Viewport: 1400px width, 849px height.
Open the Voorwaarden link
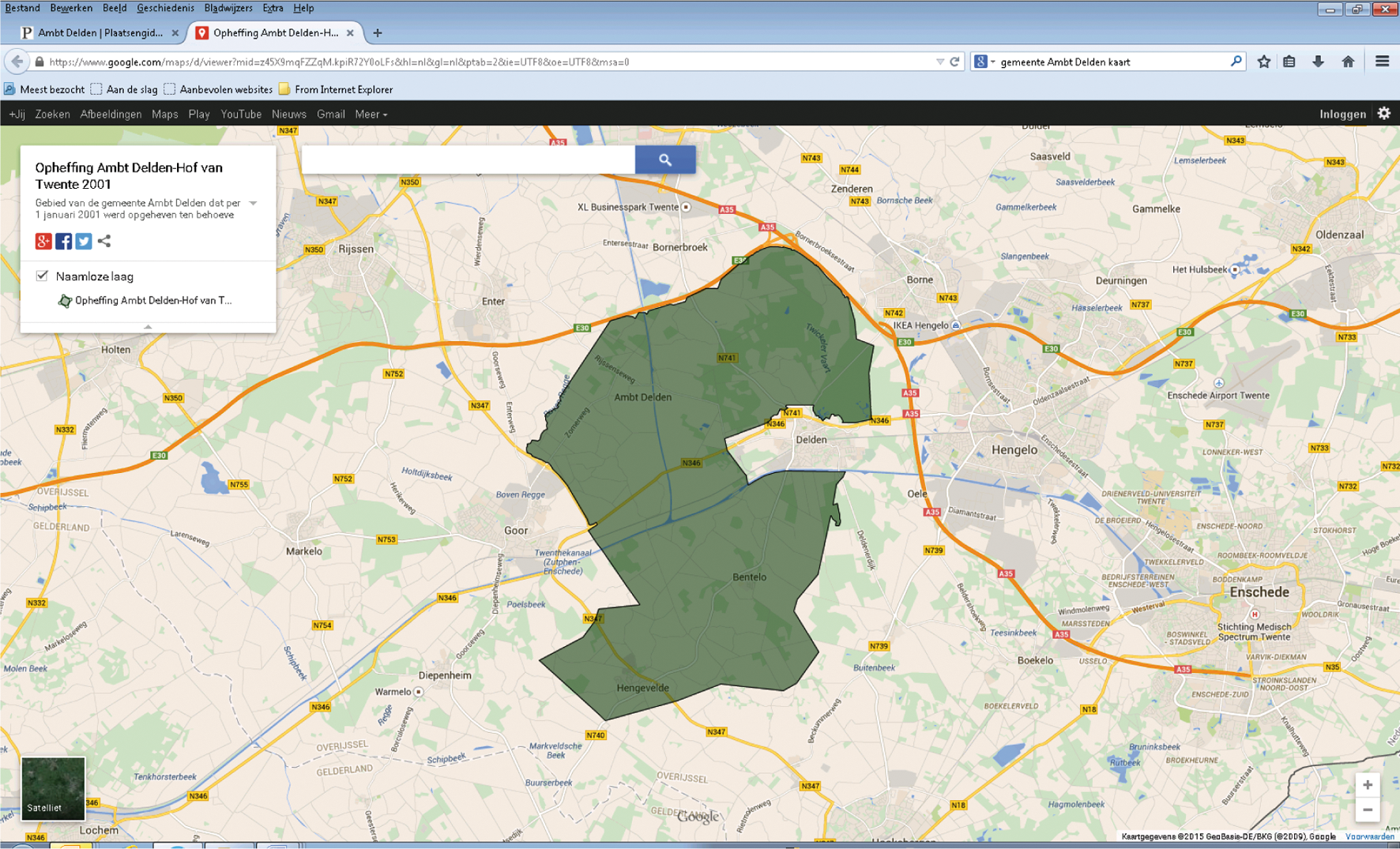coord(1369,836)
